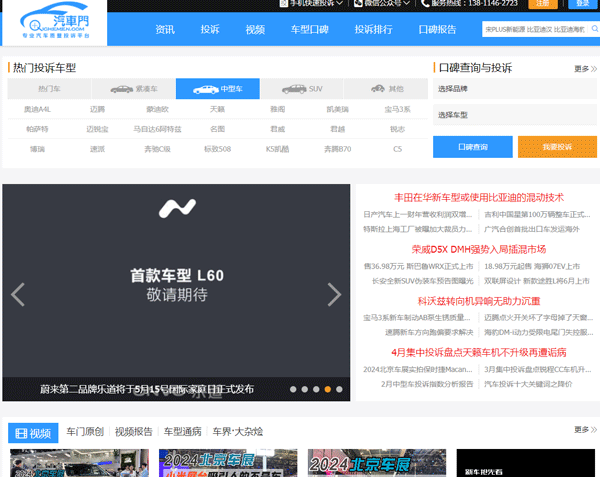Open the 奔驰C级 model link
This screenshot has height=477, width=600.
pos(157,149)
